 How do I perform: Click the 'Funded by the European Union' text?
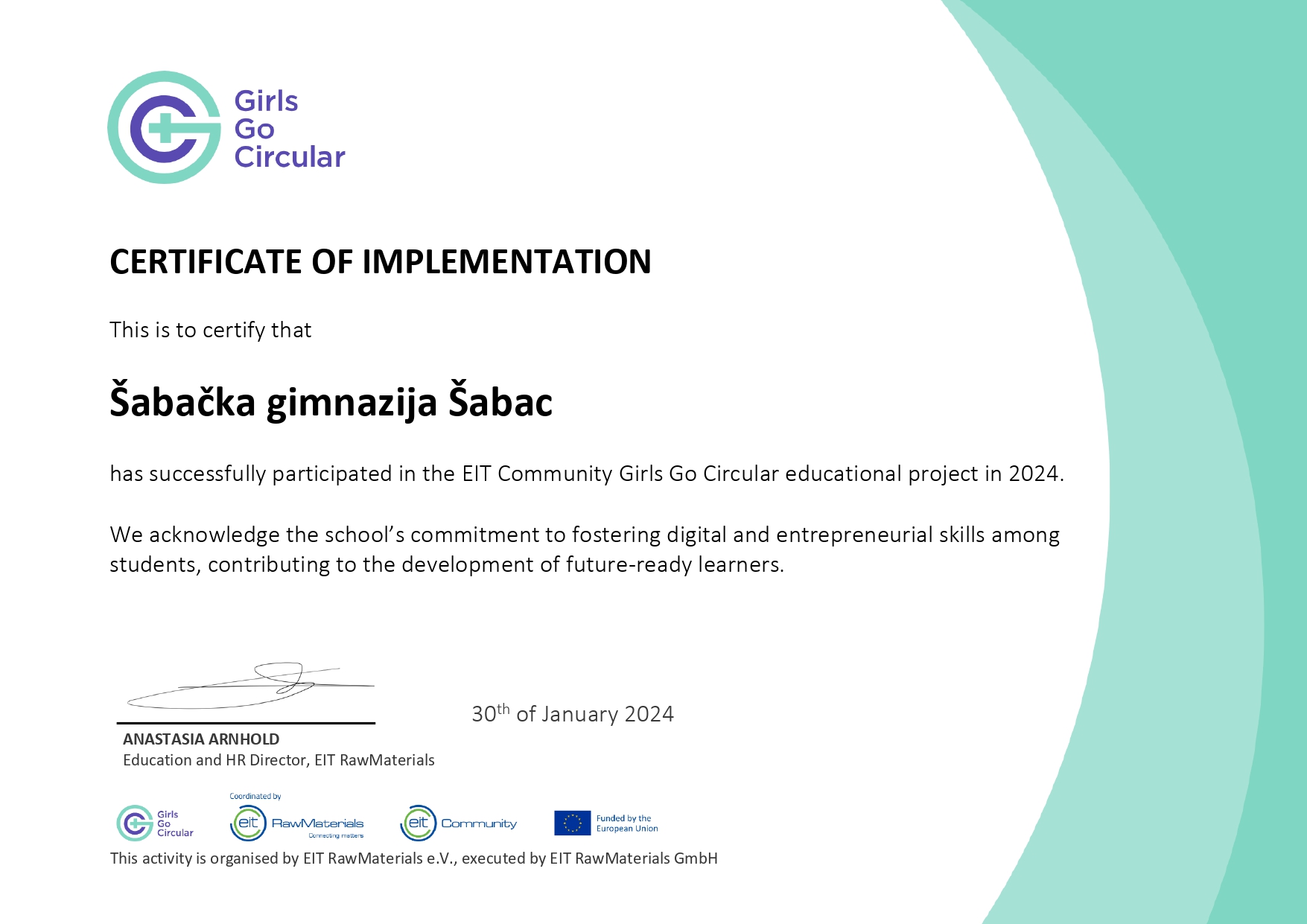tap(627, 823)
